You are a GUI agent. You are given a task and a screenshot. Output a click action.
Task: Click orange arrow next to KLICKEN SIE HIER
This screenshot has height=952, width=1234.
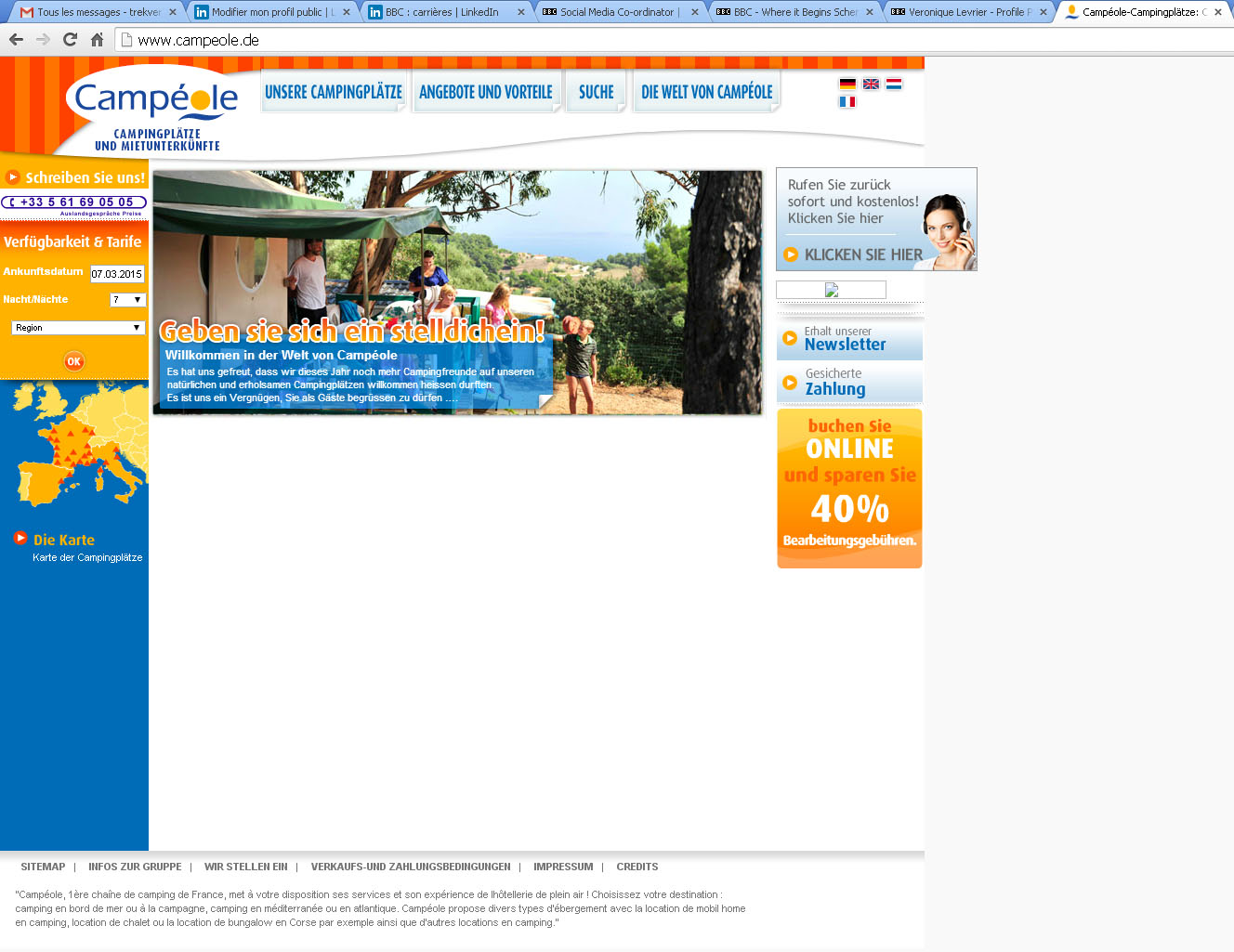[x=791, y=254]
